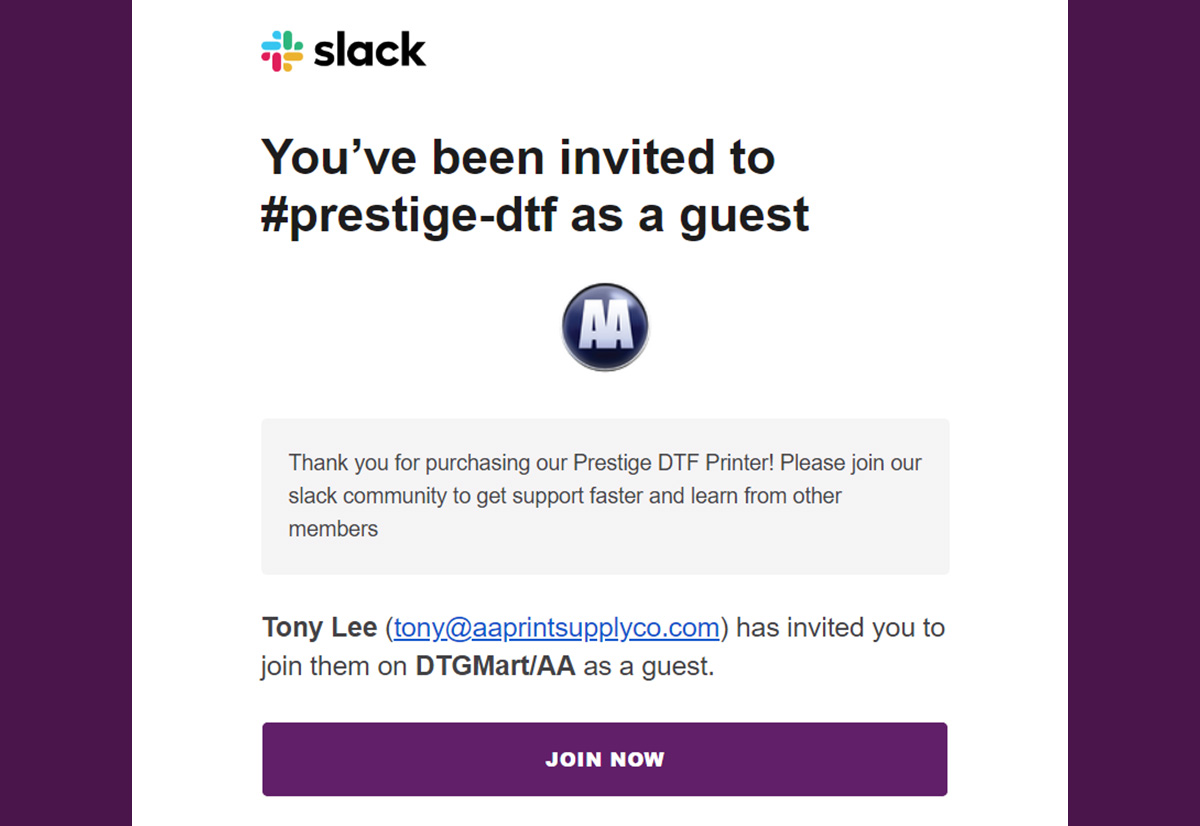Click the left dark purple background margin
This screenshot has height=826, width=1200.
[66, 413]
